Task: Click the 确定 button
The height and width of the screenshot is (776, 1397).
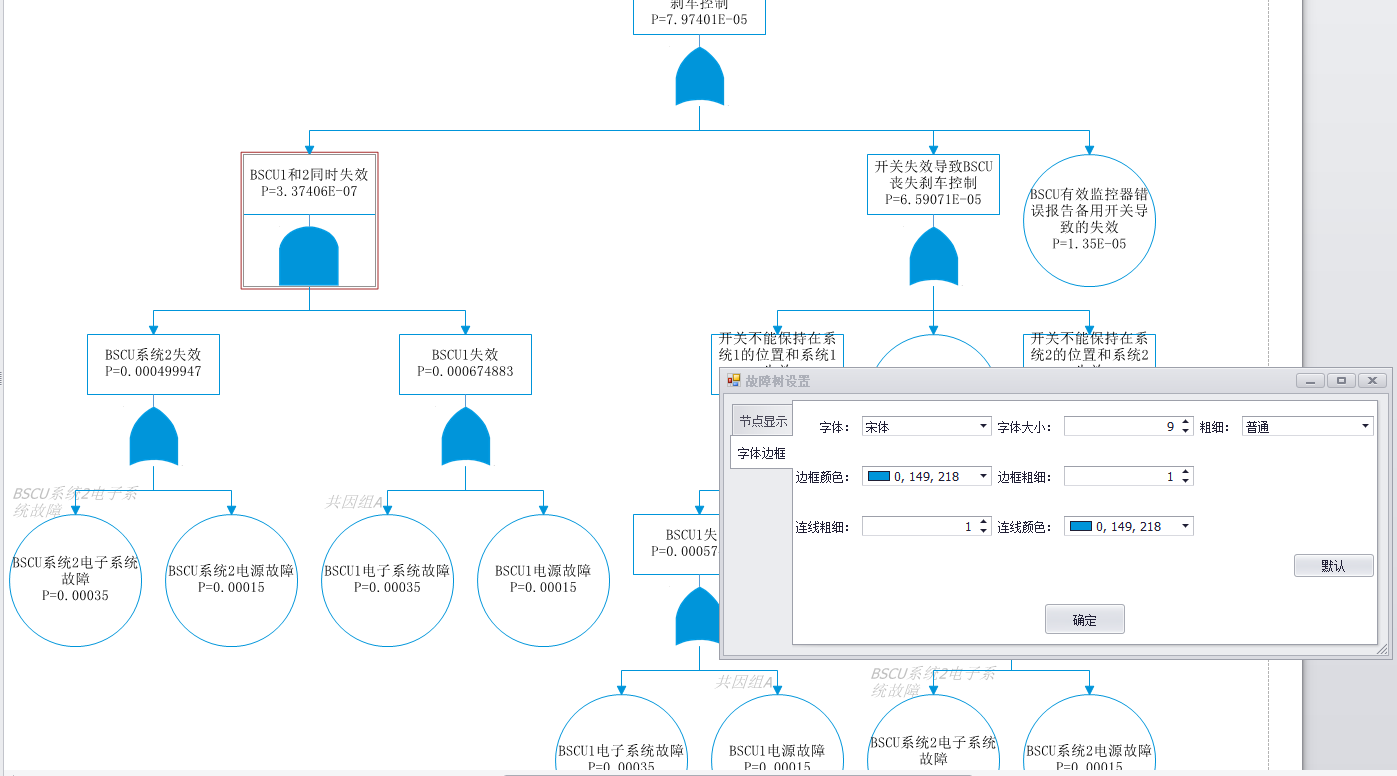Action: [1084, 619]
